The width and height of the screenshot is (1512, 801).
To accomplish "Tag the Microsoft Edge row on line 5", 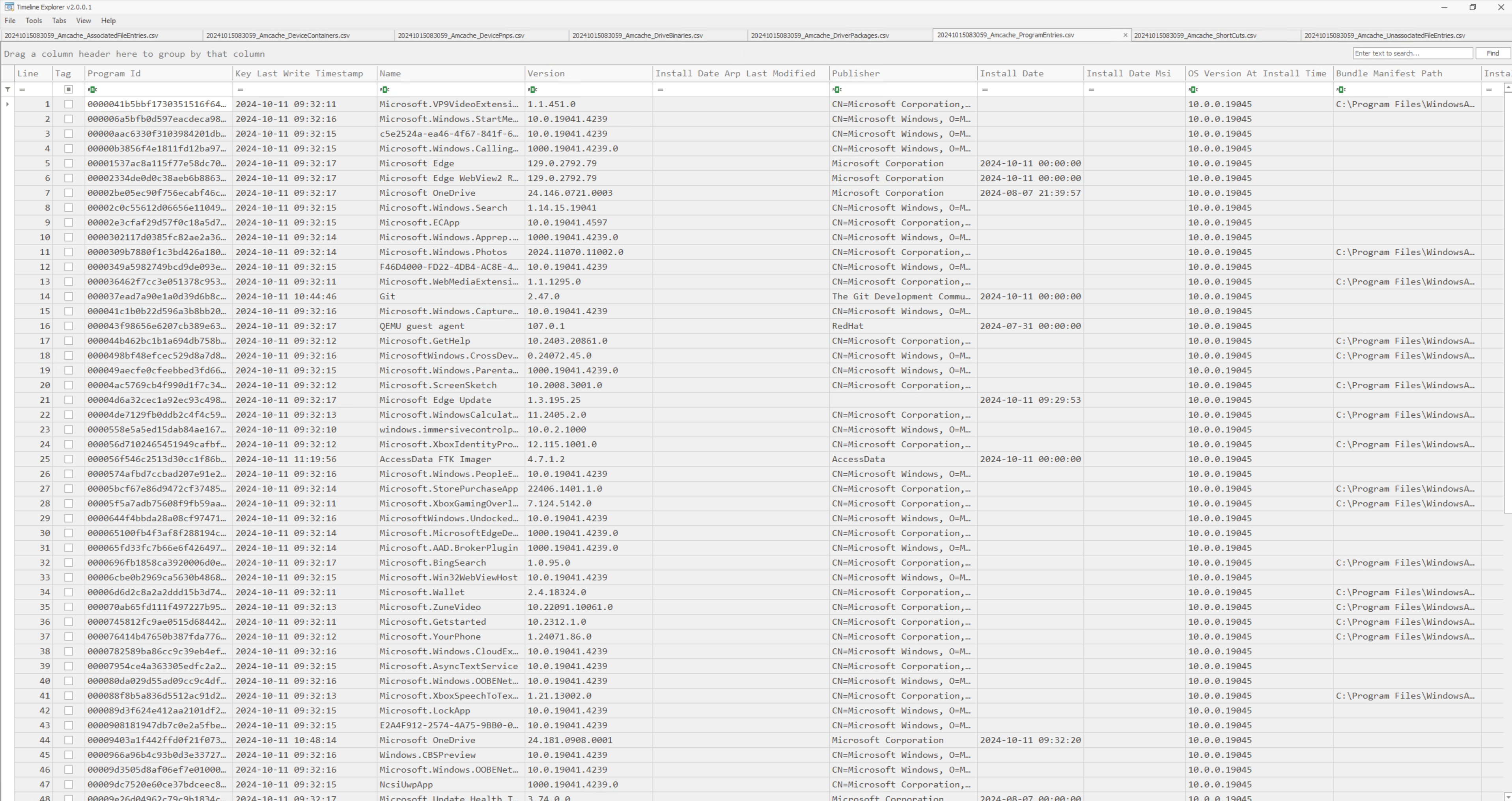I will [x=69, y=163].
